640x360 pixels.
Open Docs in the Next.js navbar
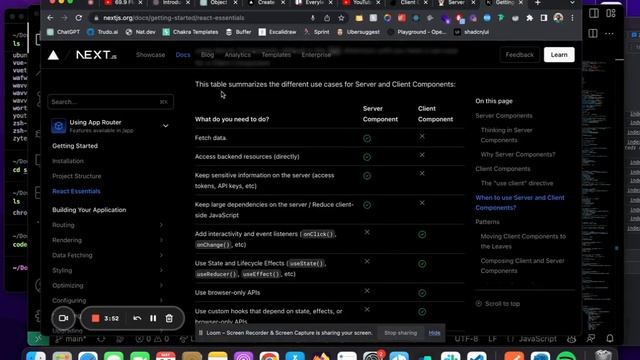(x=183, y=55)
